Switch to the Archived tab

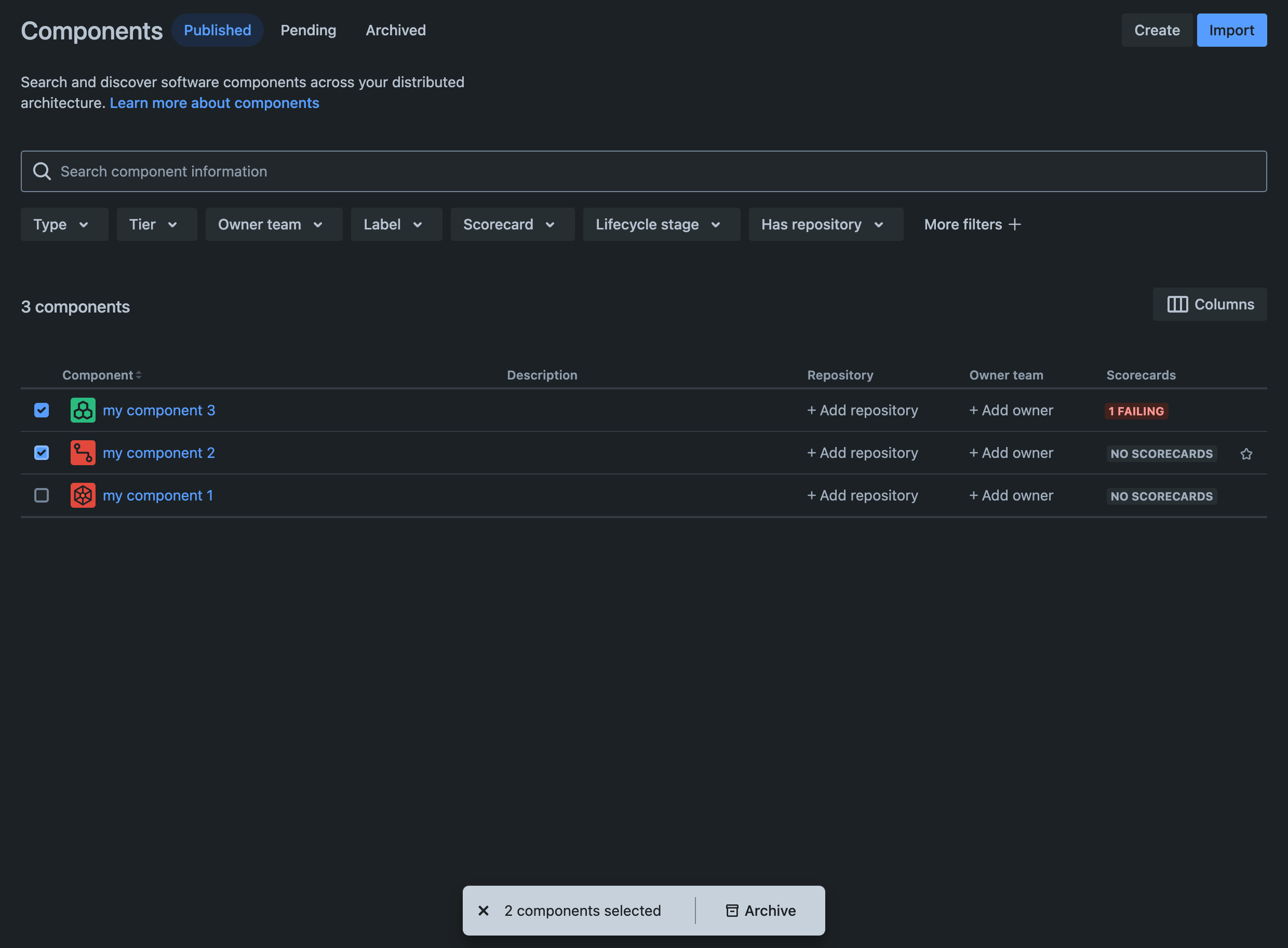[x=395, y=31]
